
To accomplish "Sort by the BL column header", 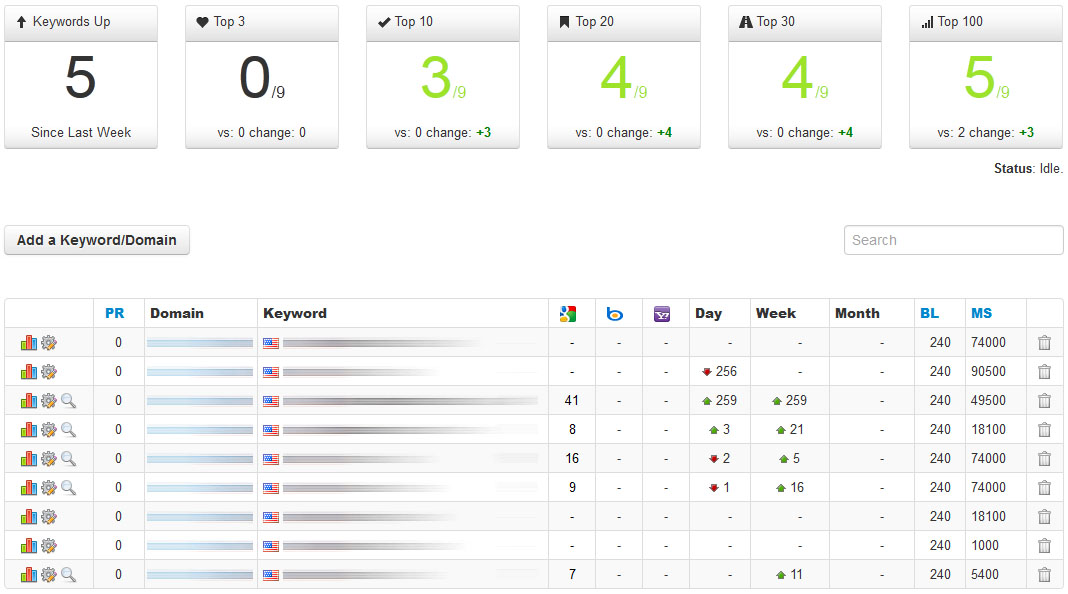I will [x=929, y=313].
